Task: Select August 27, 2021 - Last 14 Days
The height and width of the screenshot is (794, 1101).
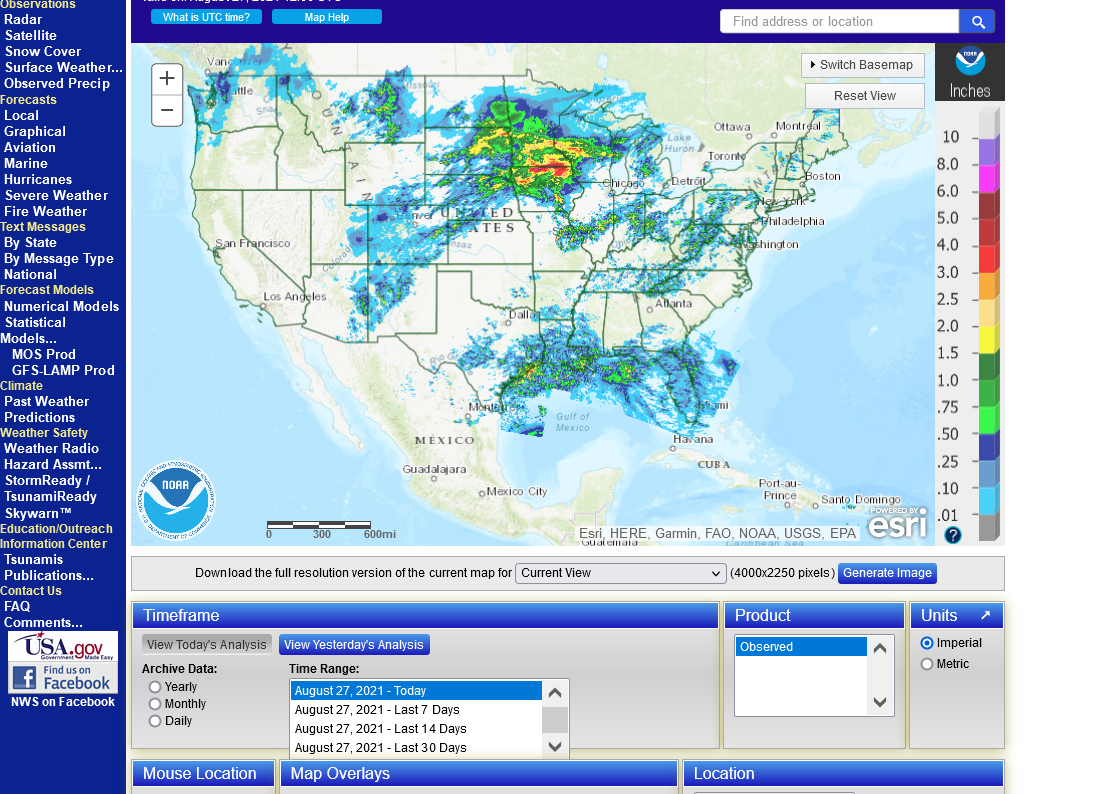Action: [416, 729]
